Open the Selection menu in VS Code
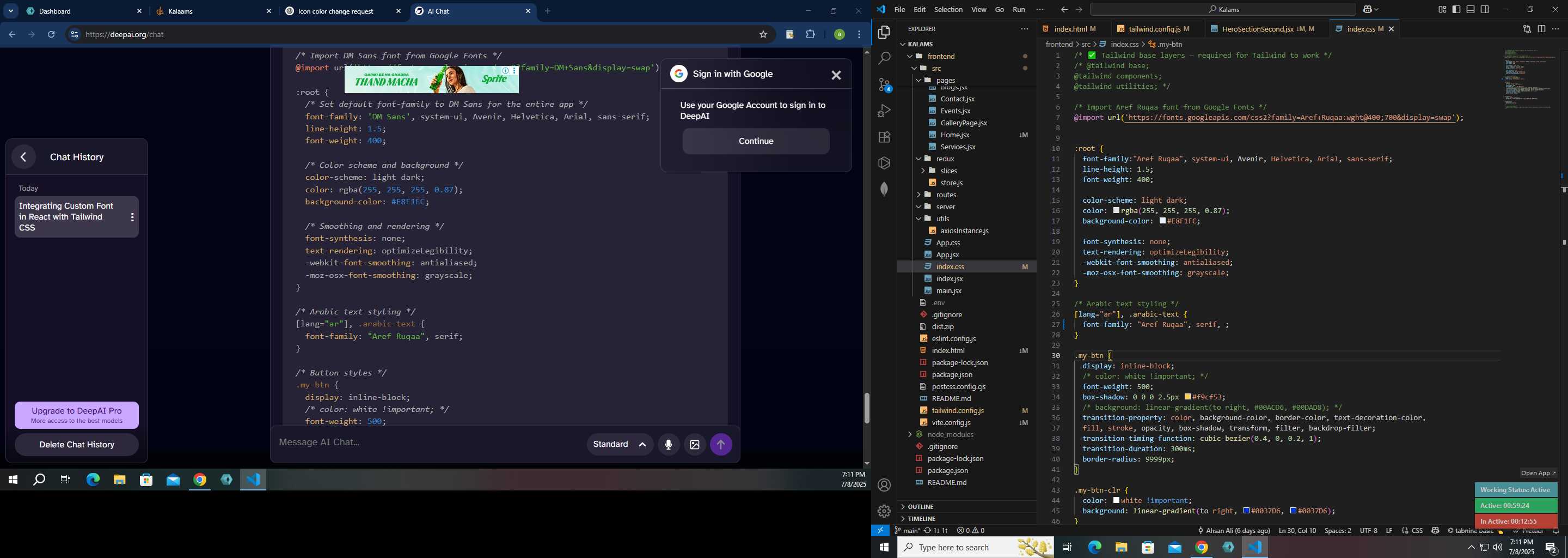The width and height of the screenshot is (1568, 558). 948,10
